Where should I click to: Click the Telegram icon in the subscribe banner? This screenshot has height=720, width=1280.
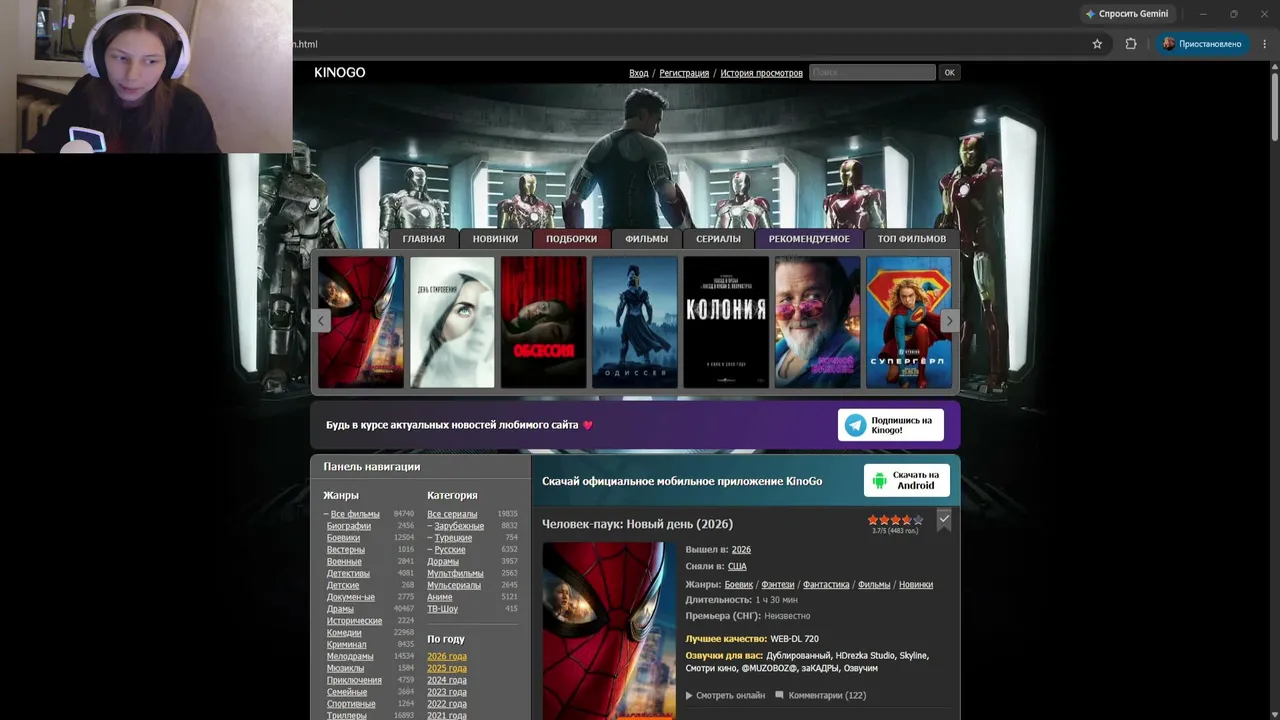(856, 425)
